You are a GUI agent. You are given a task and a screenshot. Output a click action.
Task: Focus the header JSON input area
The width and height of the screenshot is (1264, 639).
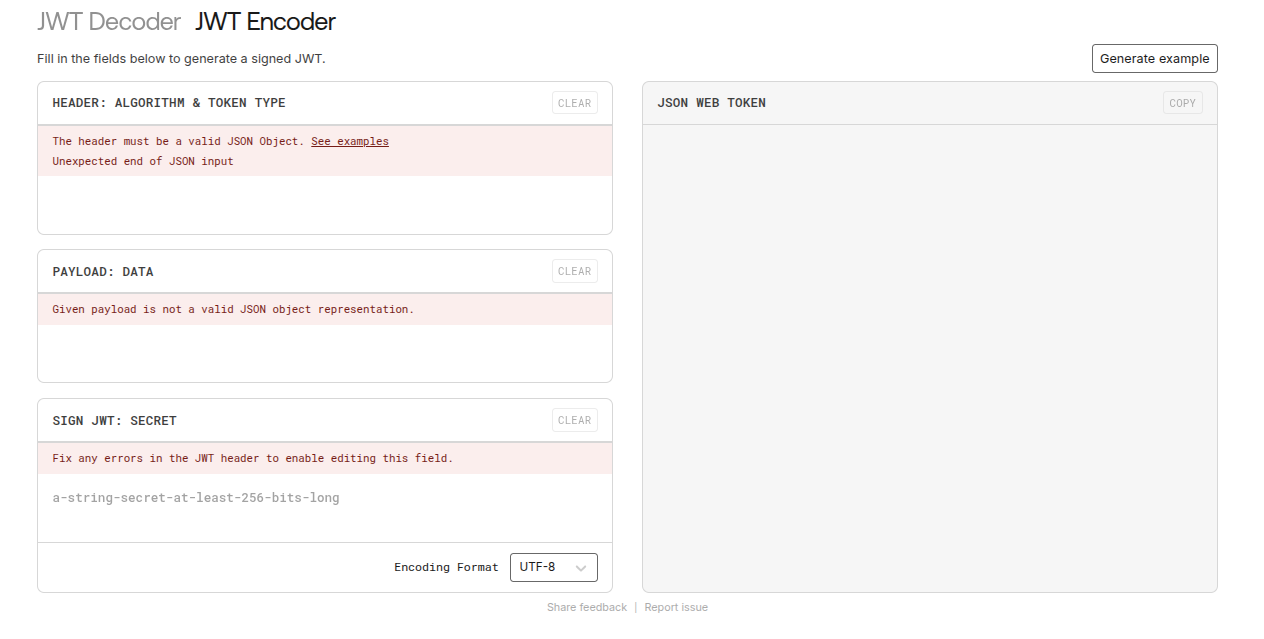click(x=324, y=204)
